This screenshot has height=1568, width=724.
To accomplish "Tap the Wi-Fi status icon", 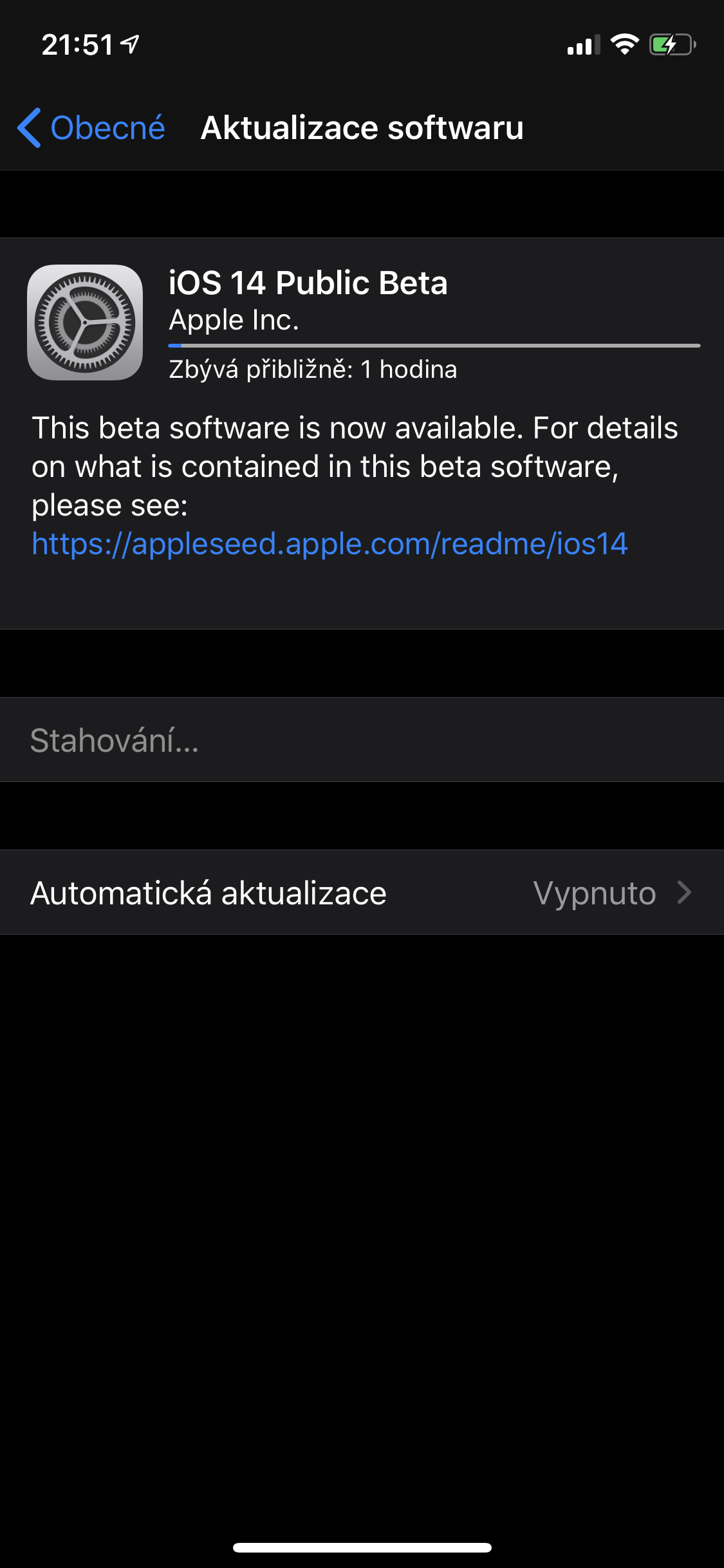I will click(624, 44).
